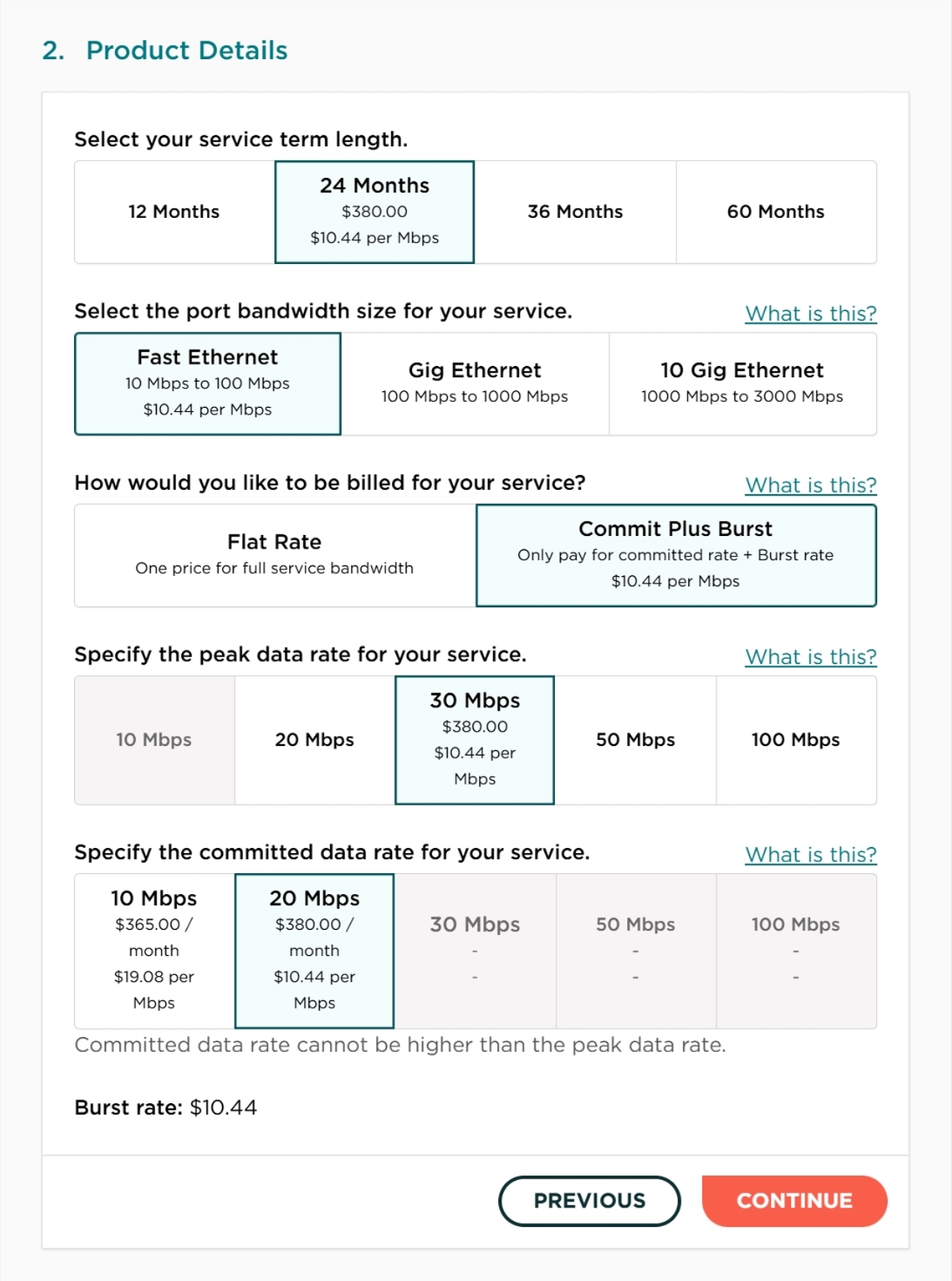
Task: Switch billing to Flat Rate
Action: coord(274,555)
